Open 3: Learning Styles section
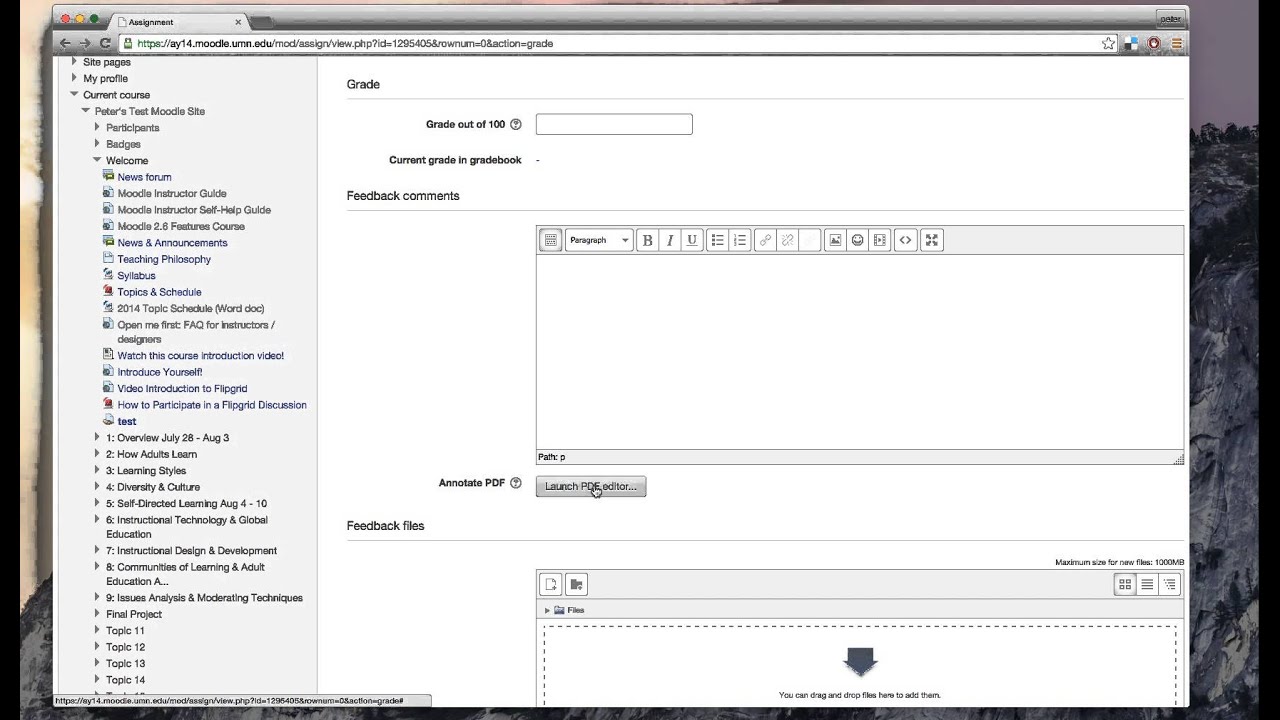 point(146,471)
